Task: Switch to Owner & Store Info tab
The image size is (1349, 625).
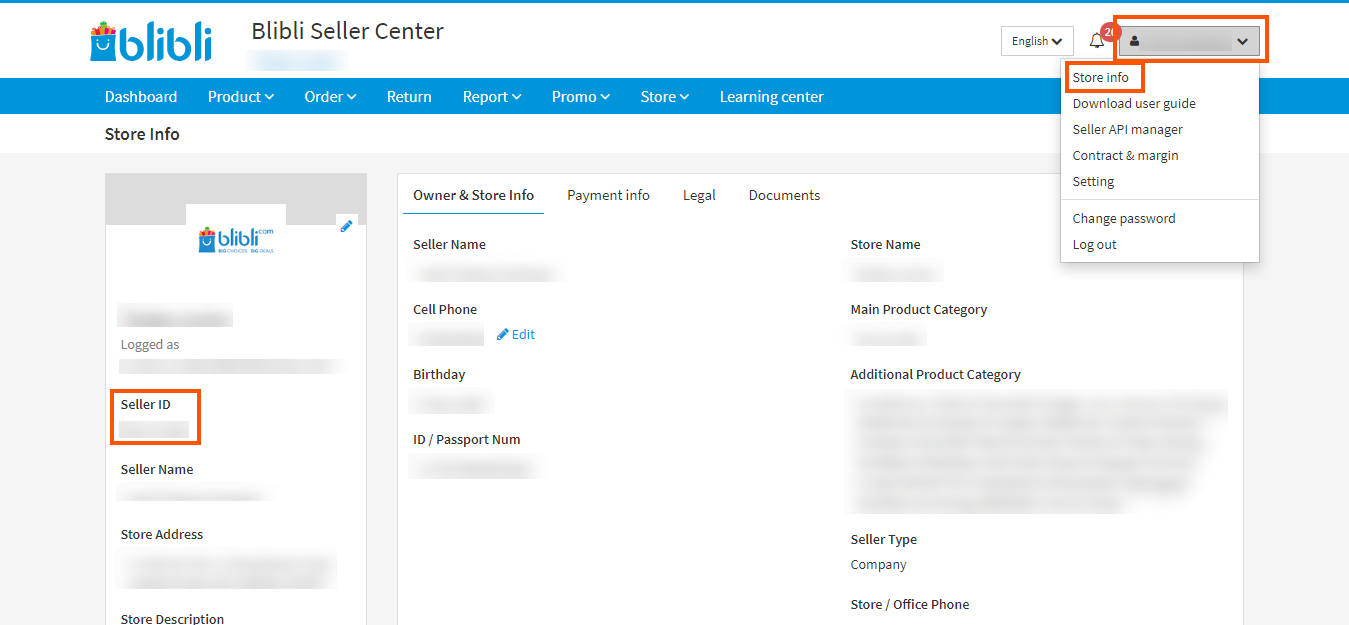Action: 474,195
